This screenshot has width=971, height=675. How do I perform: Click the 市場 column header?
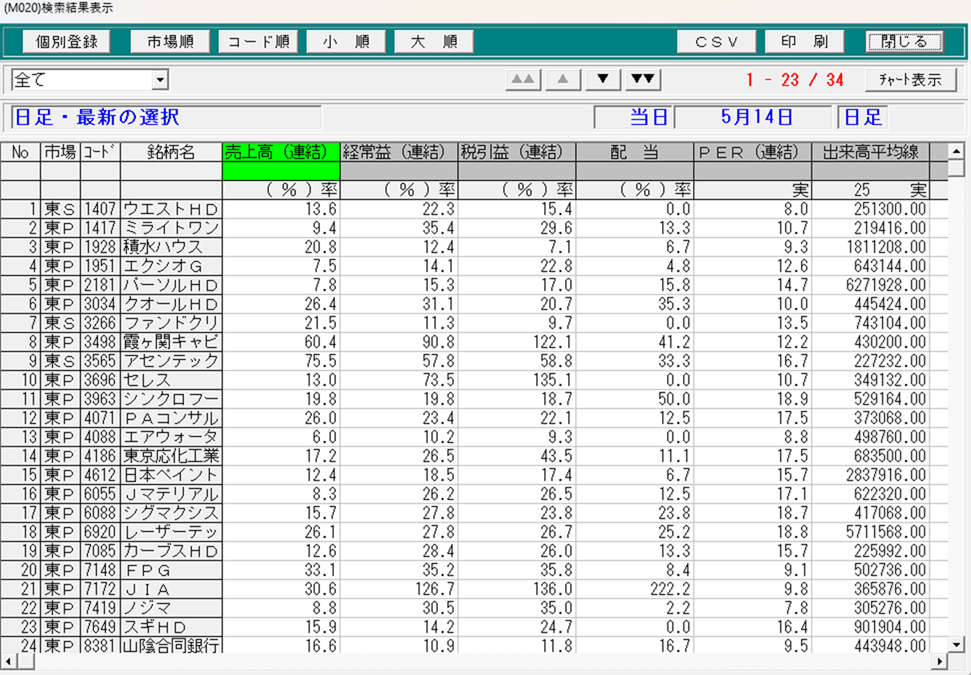61,152
